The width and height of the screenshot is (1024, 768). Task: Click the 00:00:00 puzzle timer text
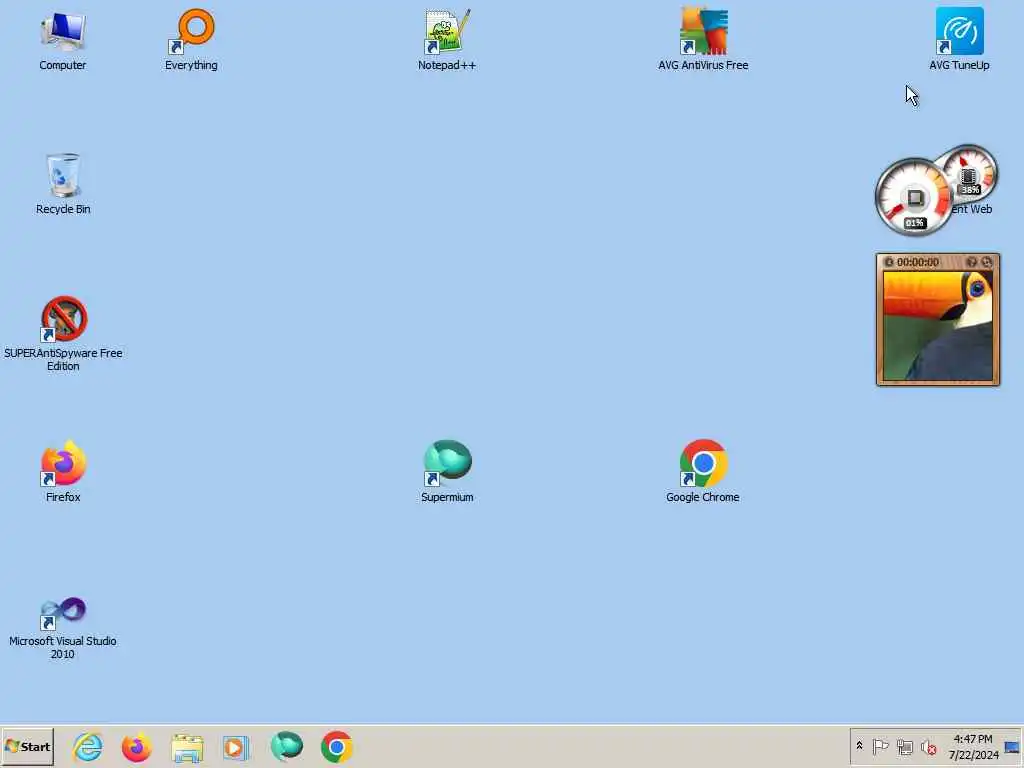(918, 262)
